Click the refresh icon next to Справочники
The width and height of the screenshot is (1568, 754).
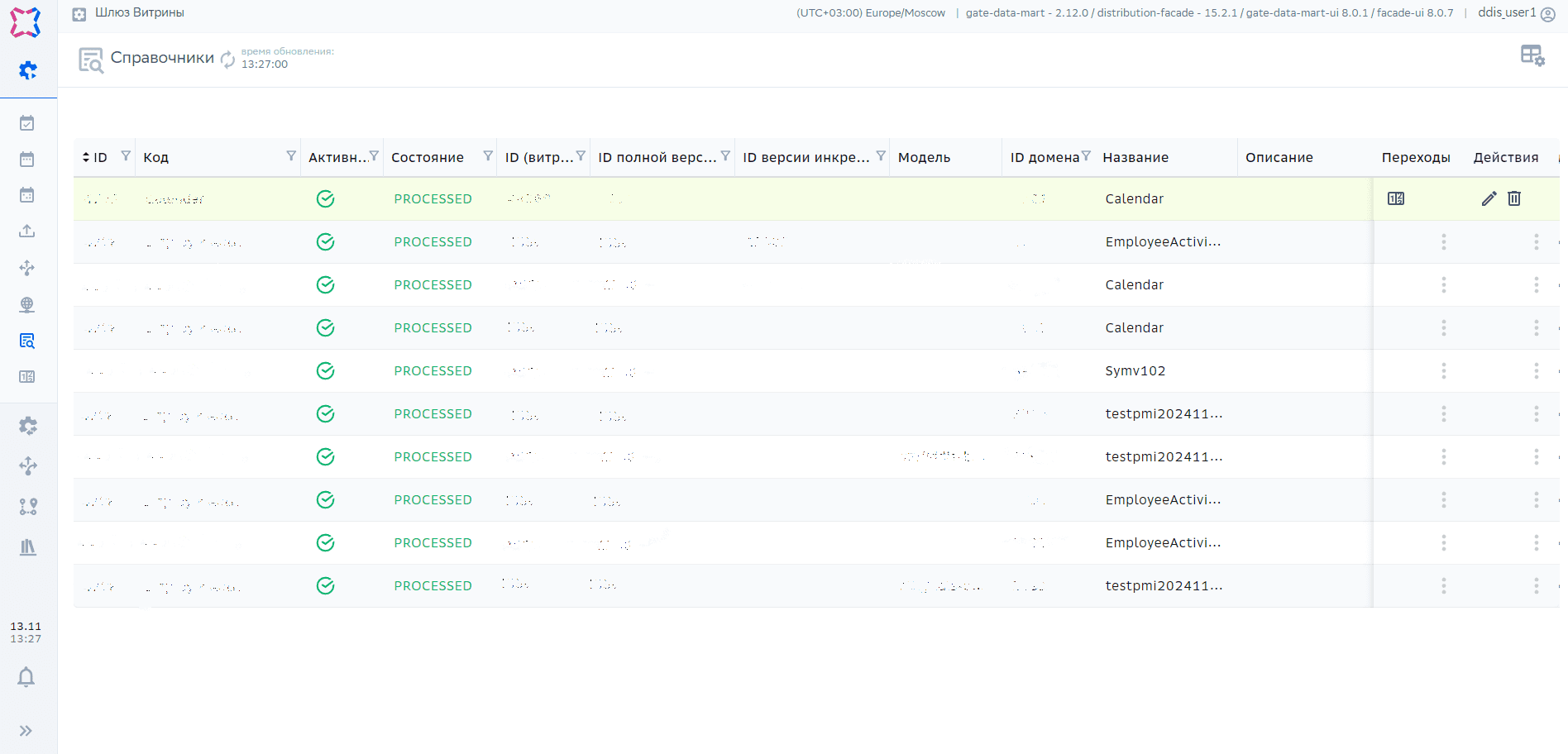pyautogui.click(x=227, y=60)
